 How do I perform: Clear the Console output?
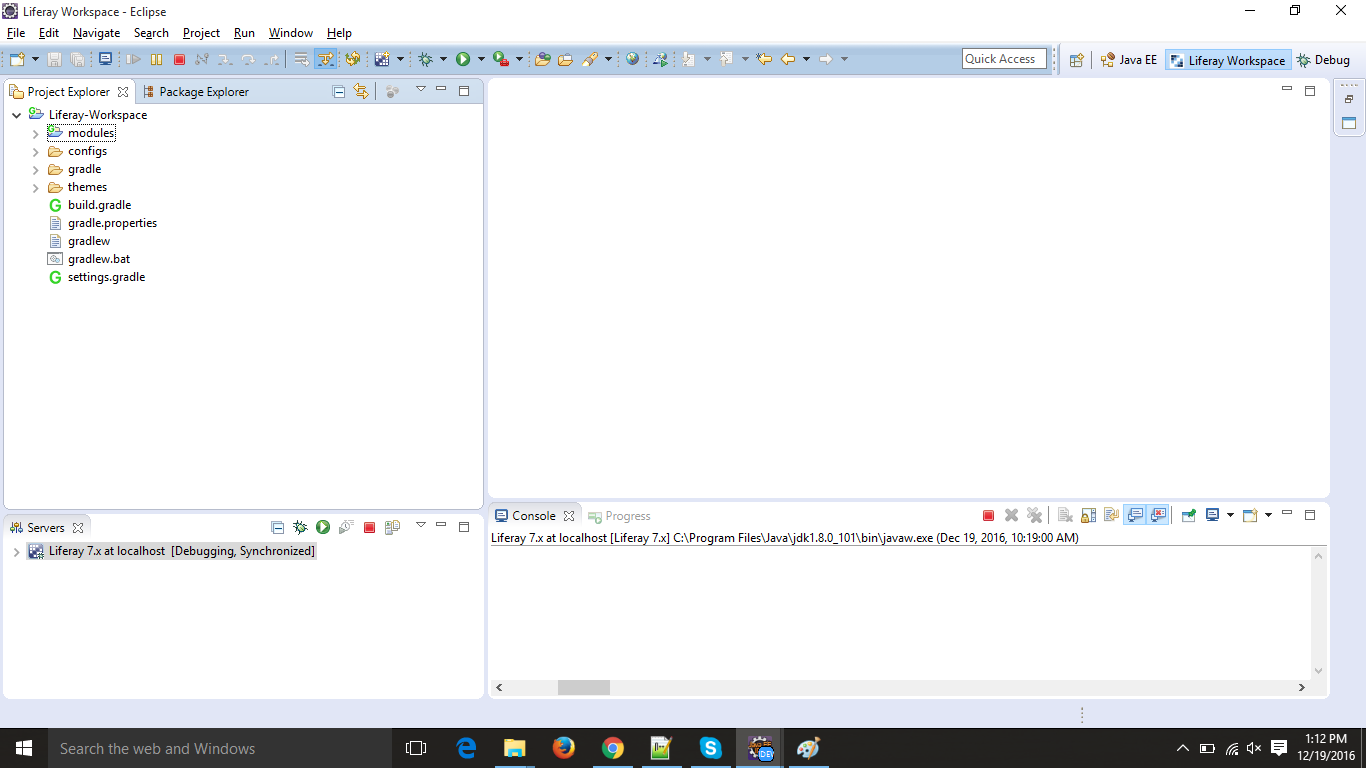(1064, 514)
